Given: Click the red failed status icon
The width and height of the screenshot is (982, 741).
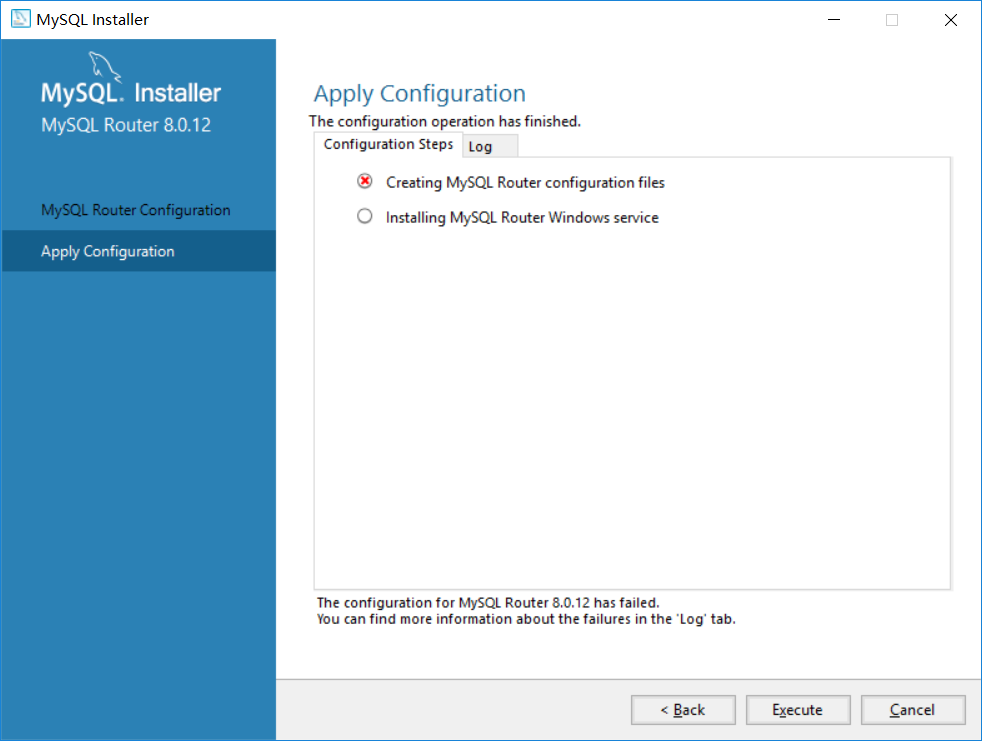Looking at the screenshot, I should coord(364,181).
